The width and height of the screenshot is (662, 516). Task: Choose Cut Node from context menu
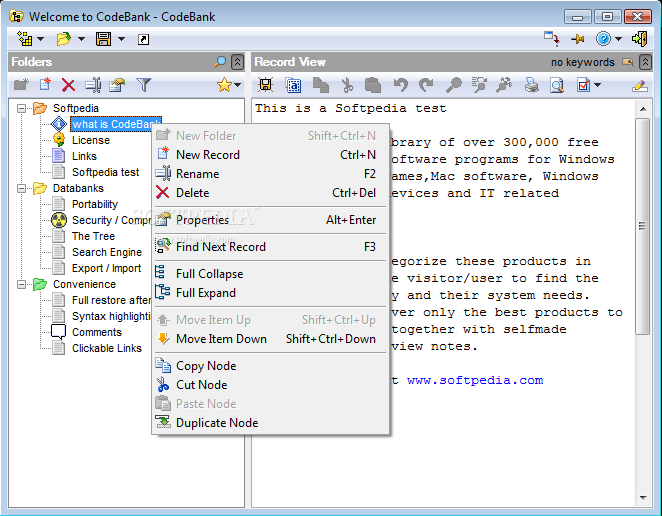pyautogui.click(x=270, y=385)
